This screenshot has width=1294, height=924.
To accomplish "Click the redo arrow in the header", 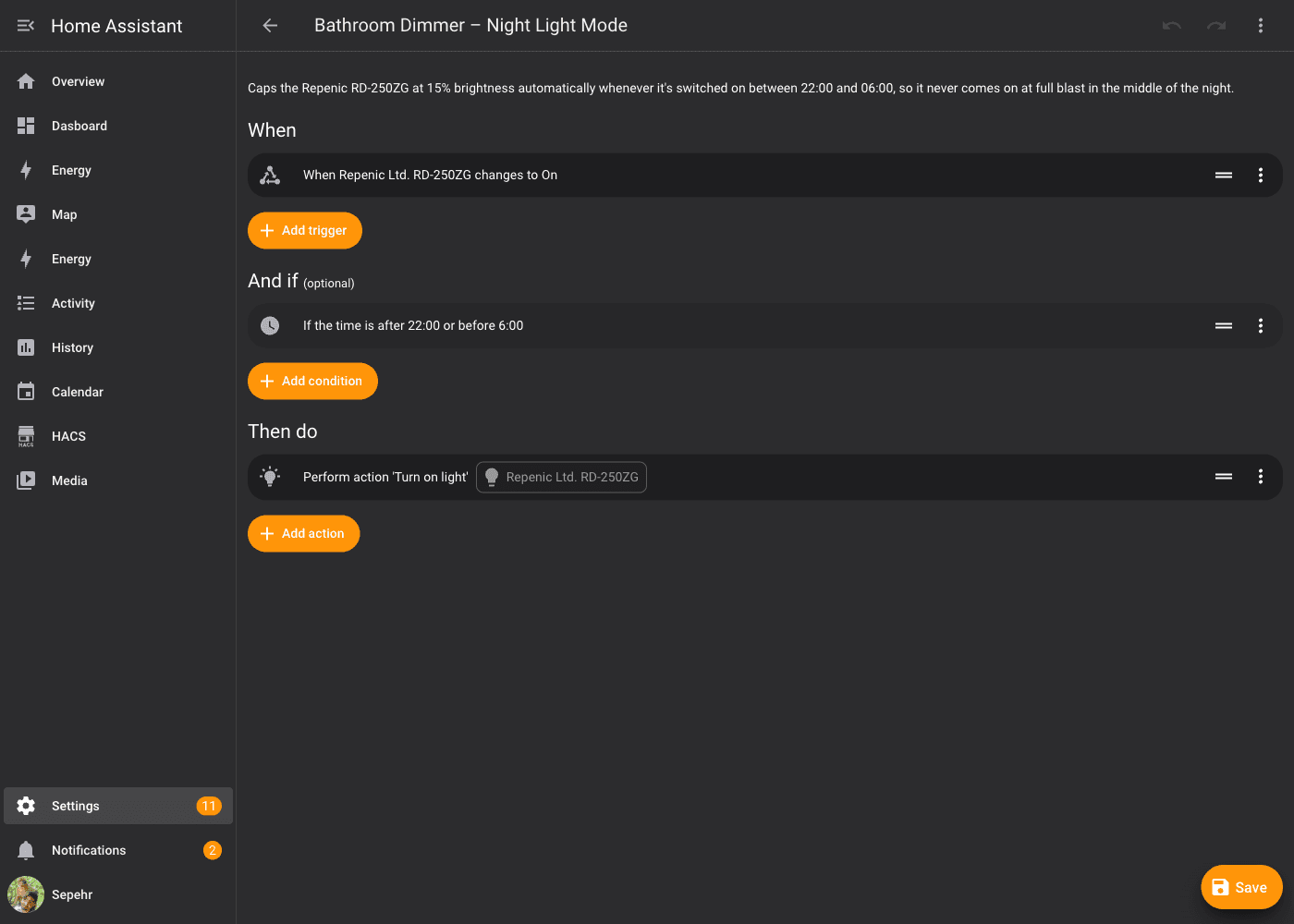I will [x=1216, y=26].
